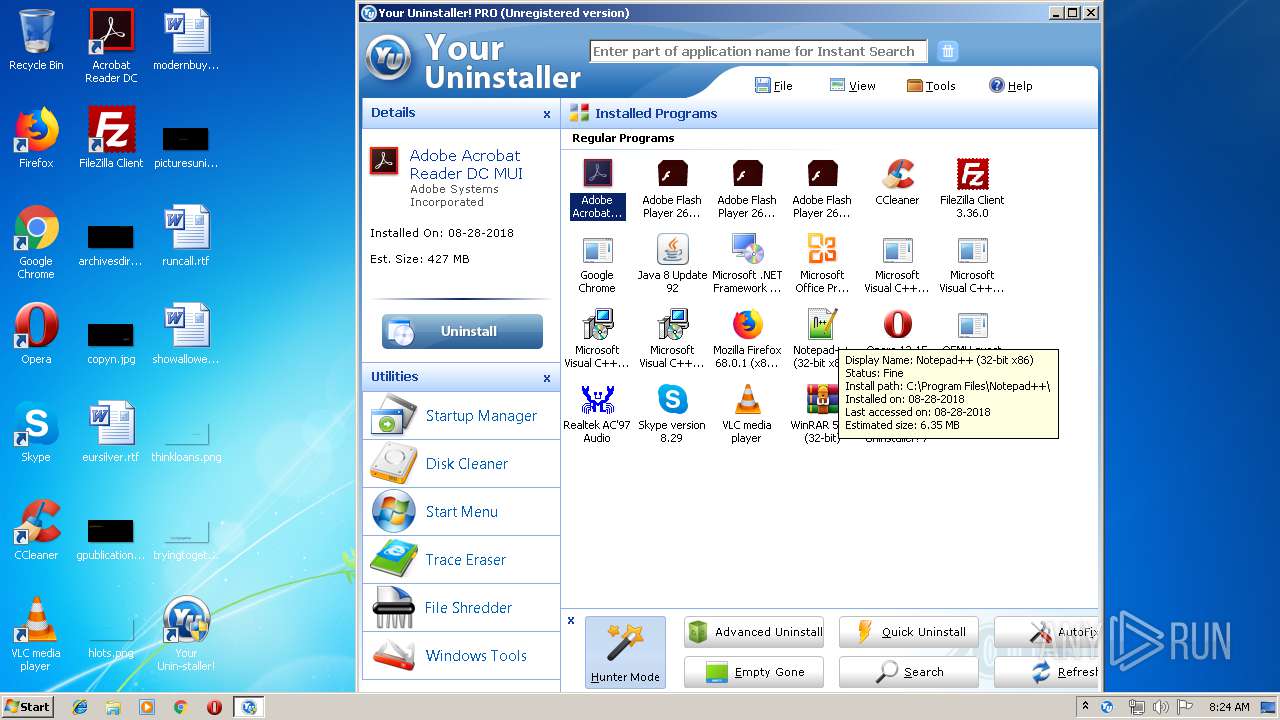Image resolution: width=1280 pixels, height=720 pixels.
Task: Open the Tools menu
Action: tap(931, 86)
